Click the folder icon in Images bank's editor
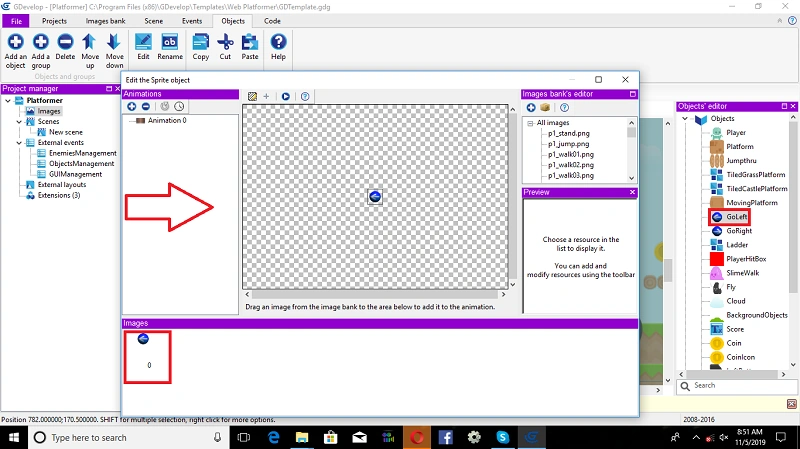800x449 pixels. tap(545, 108)
